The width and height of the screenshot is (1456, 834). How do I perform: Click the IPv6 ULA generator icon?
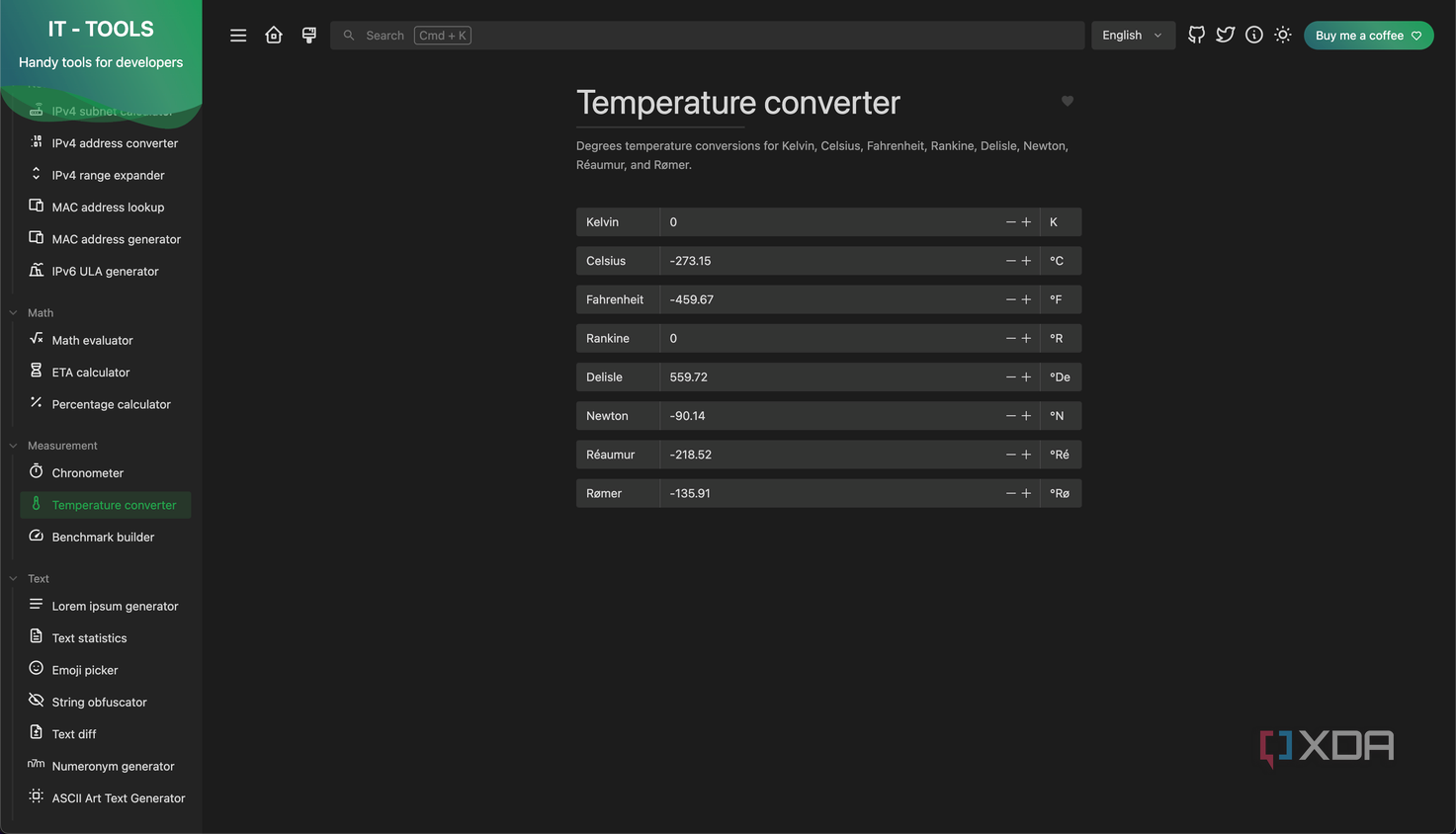pos(37,270)
